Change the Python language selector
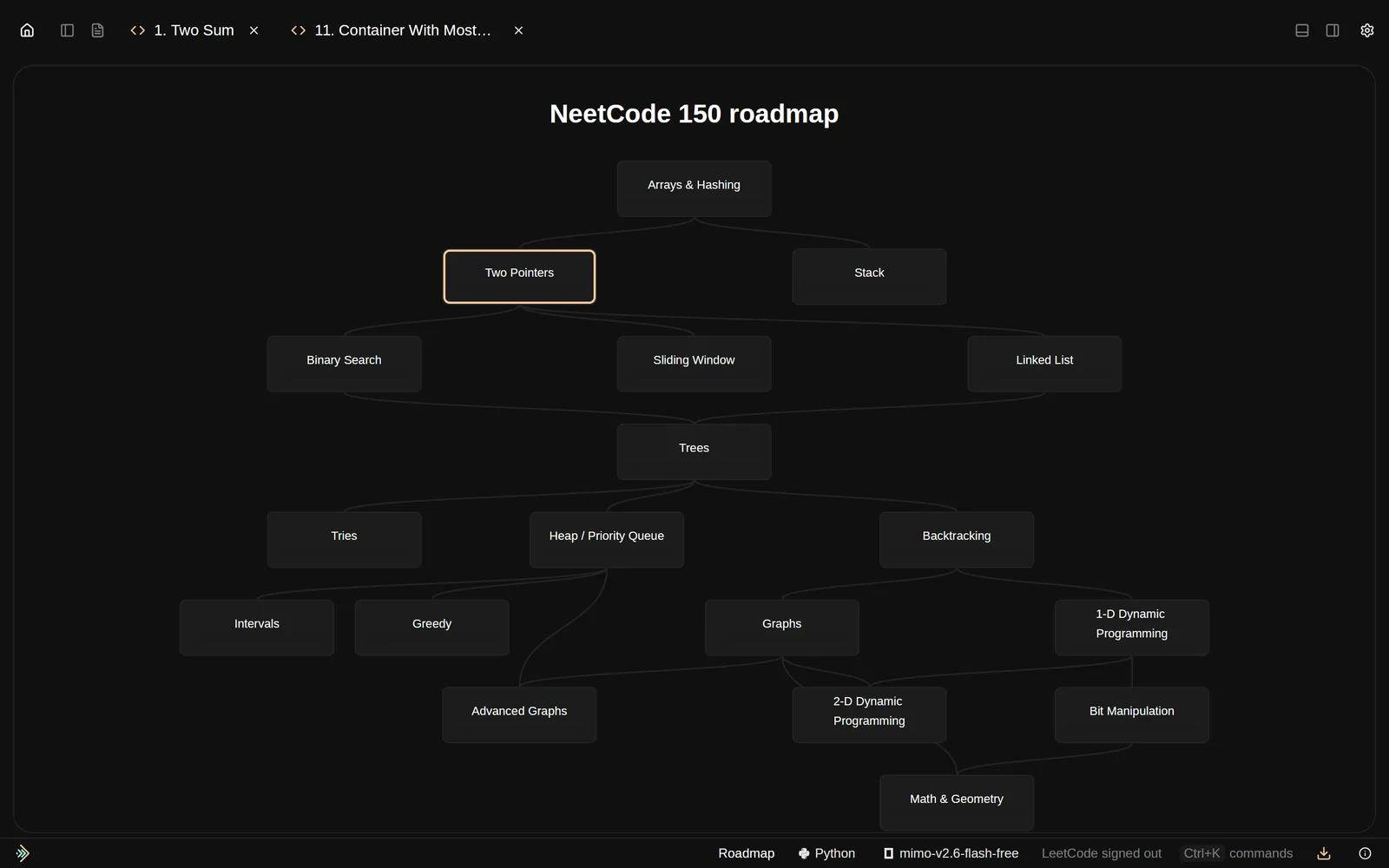 [827, 853]
